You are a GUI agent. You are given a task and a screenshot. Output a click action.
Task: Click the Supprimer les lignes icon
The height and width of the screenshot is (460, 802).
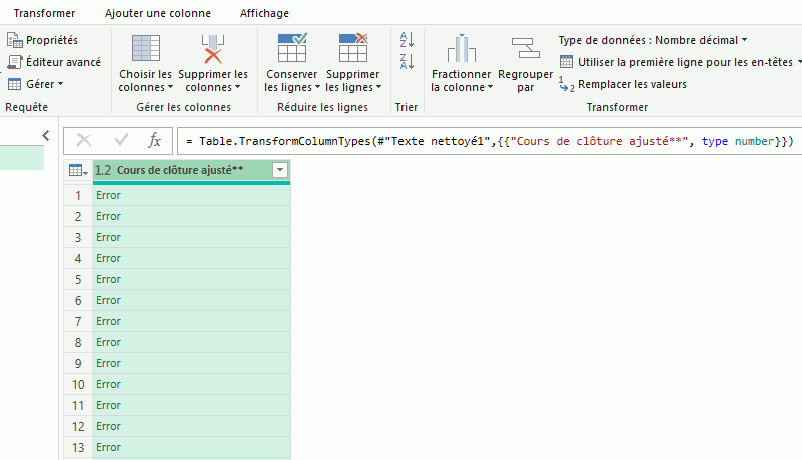[353, 49]
